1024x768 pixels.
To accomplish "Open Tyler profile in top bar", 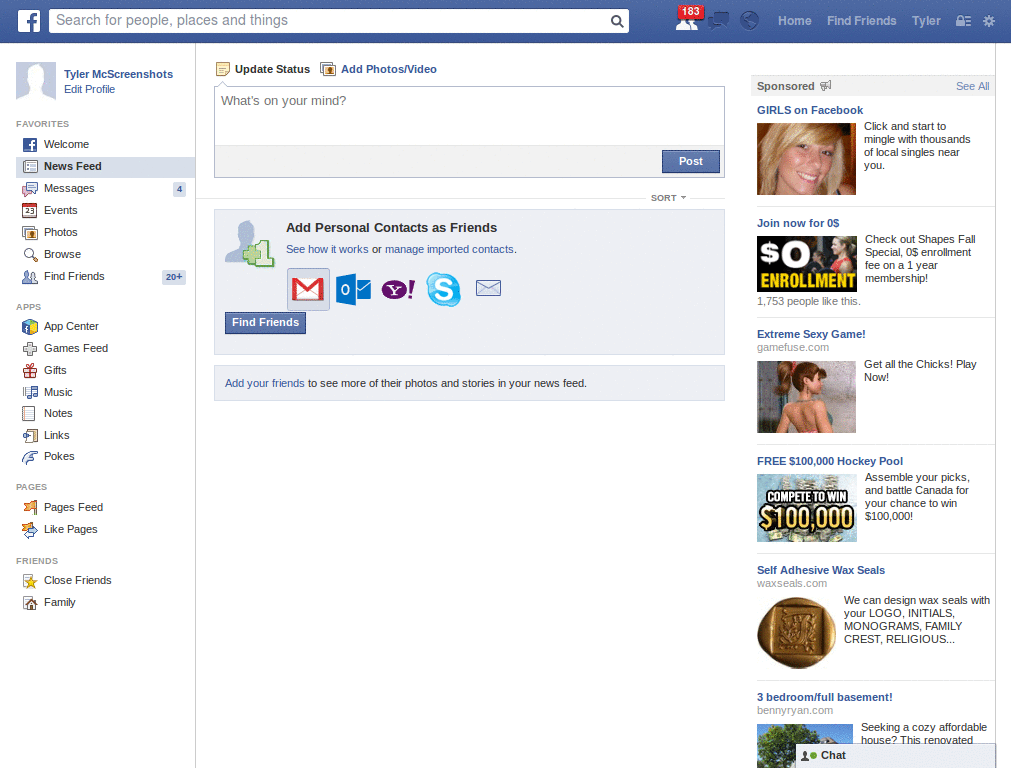I will point(926,21).
